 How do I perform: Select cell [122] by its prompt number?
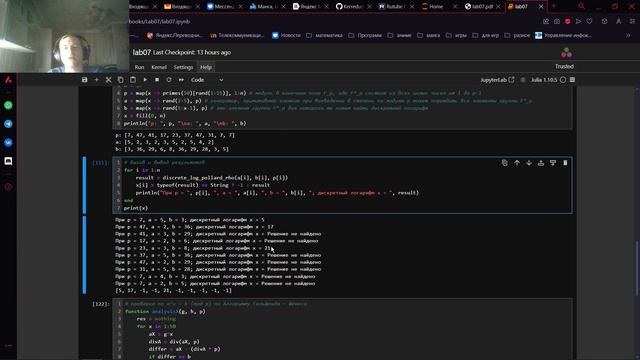coord(100,304)
